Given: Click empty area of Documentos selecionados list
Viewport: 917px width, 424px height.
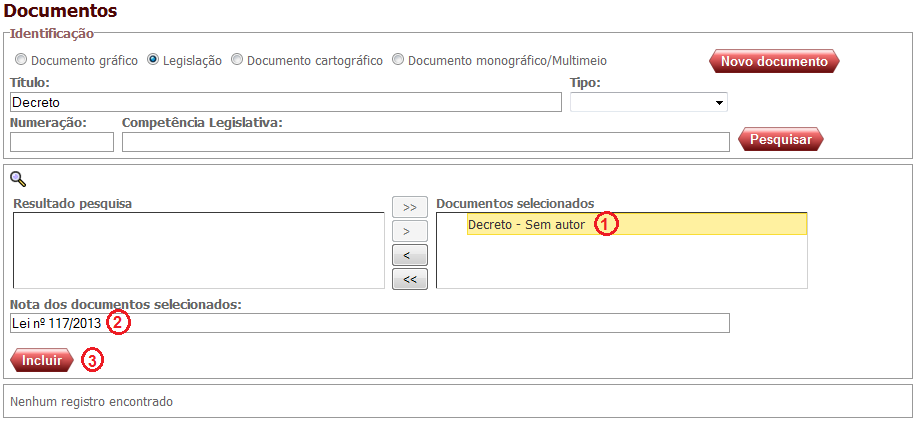Looking at the screenshot, I should pyautogui.click(x=622, y=263).
